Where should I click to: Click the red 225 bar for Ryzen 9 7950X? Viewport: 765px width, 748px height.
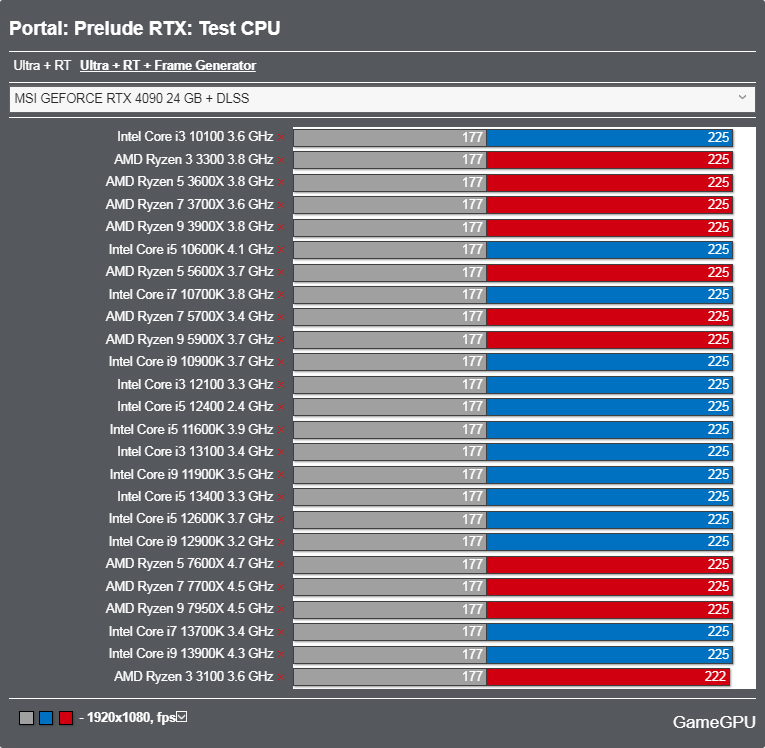pyautogui.click(x=609, y=609)
